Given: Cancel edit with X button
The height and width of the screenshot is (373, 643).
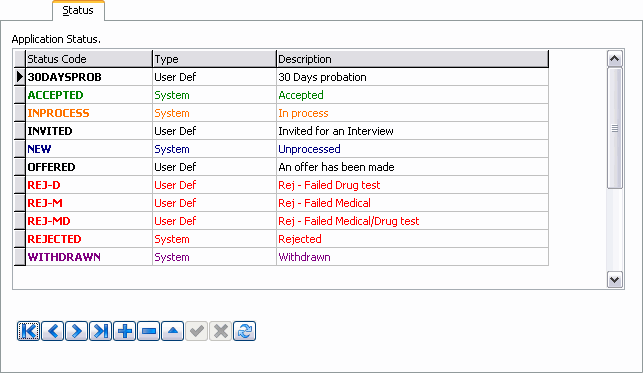Looking at the screenshot, I should tap(221, 331).
